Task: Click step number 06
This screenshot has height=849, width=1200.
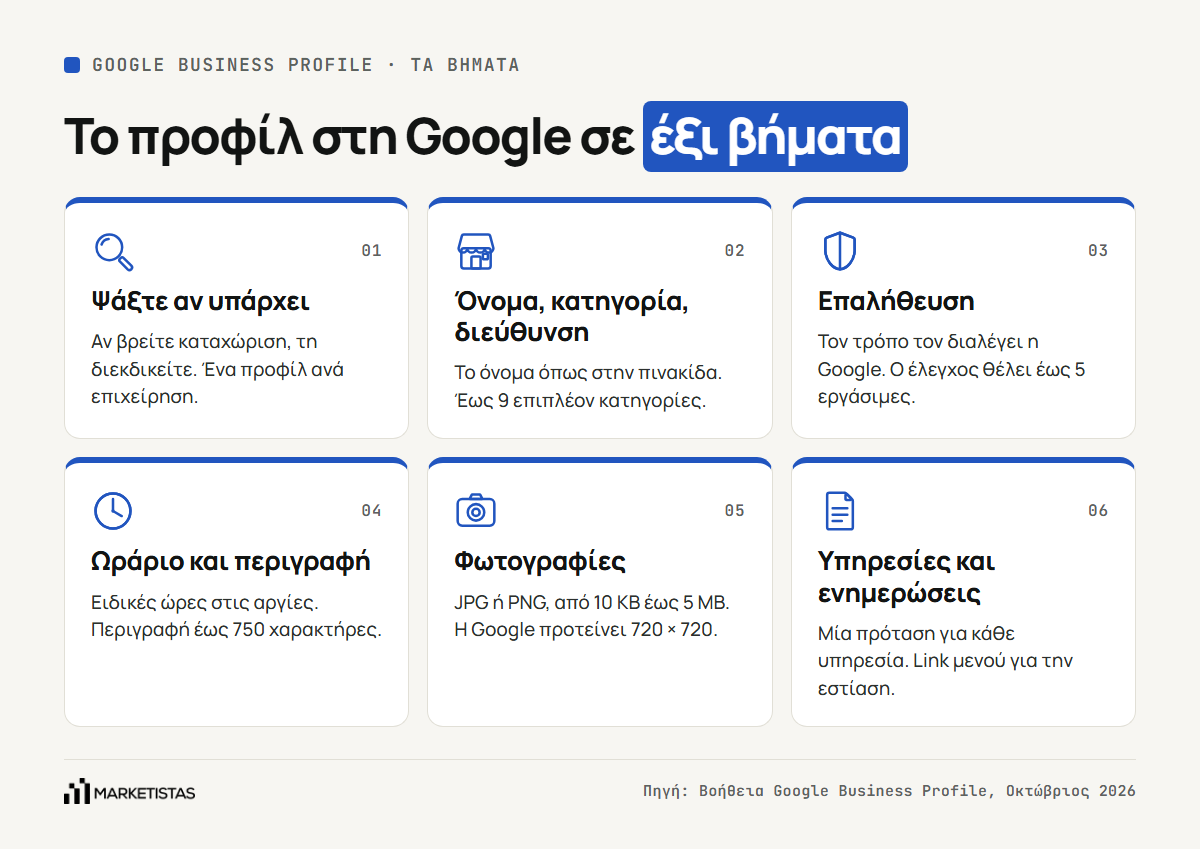Action: (x=1098, y=511)
